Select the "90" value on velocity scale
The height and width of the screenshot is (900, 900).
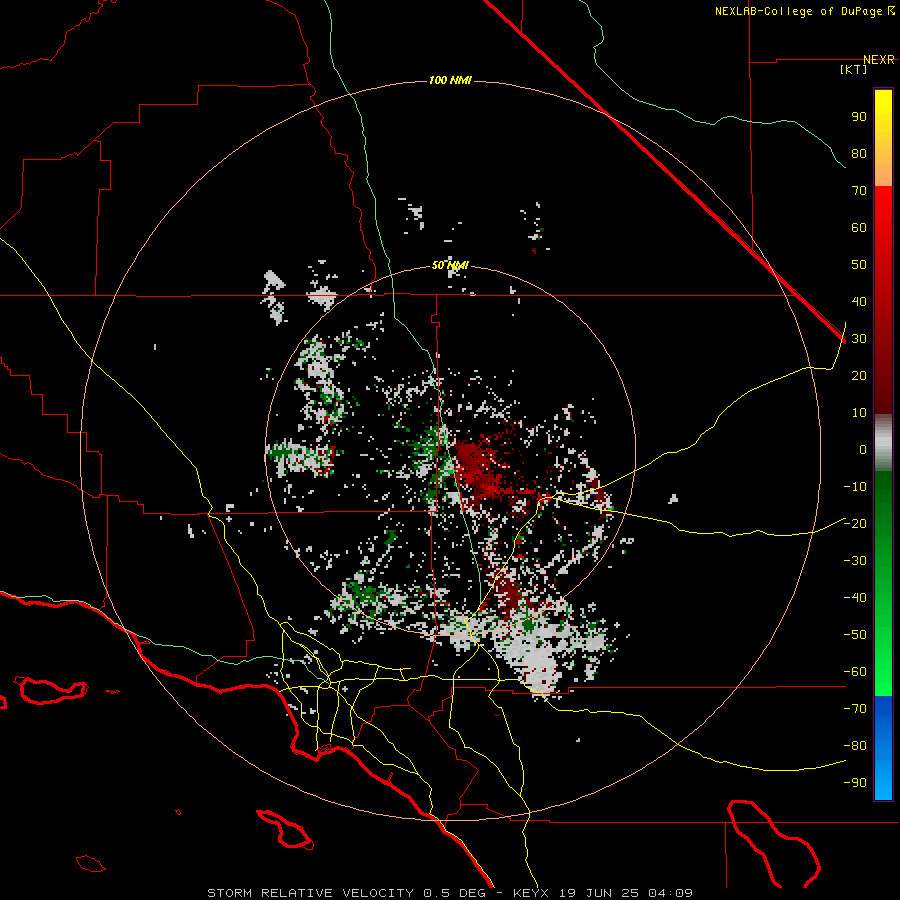point(859,117)
